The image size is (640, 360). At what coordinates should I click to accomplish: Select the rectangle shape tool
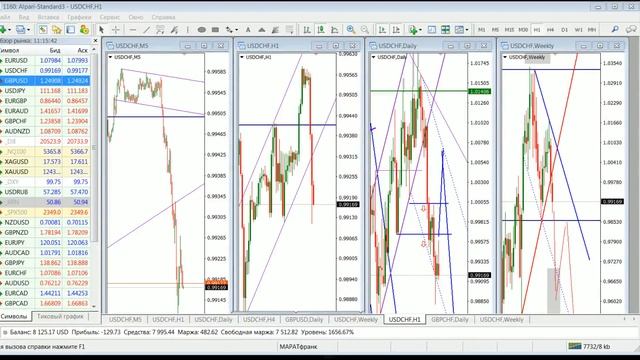click(x=215, y=29)
